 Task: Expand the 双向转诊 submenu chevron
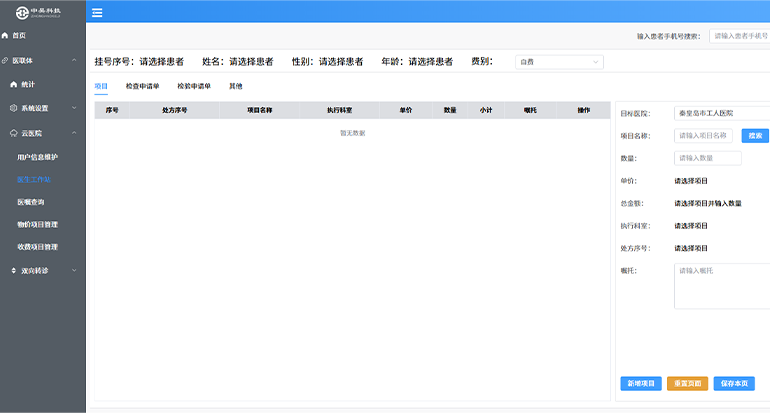click(74, 271)
